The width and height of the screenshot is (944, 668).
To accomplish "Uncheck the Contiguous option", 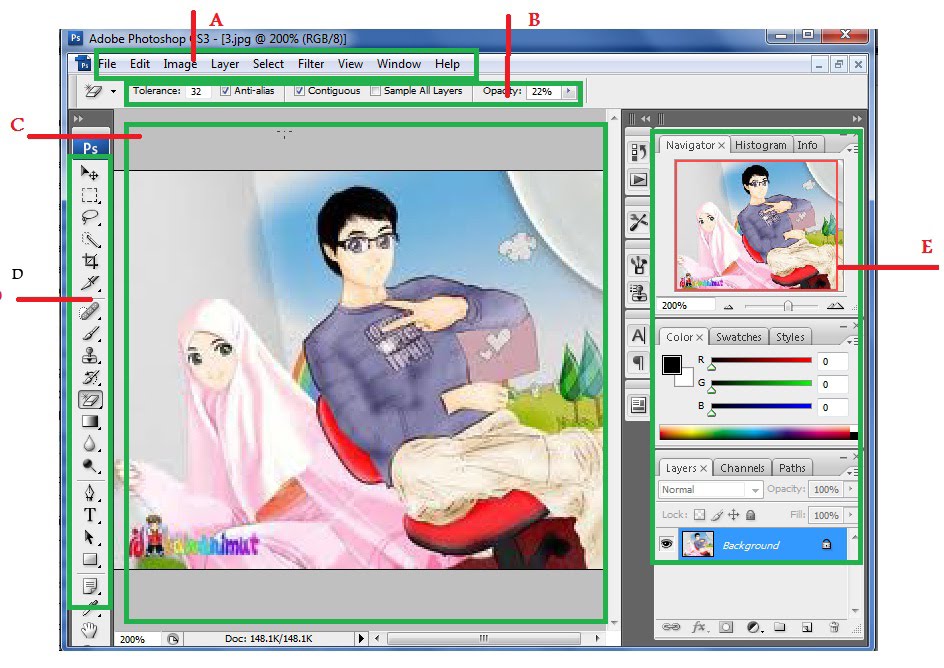I will (x=299, y=91).
